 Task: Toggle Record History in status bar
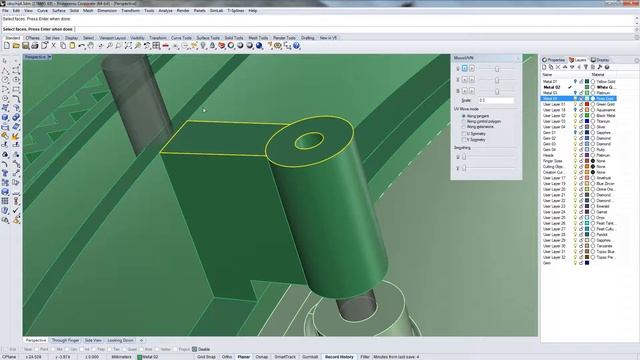[x=339, y=357]
